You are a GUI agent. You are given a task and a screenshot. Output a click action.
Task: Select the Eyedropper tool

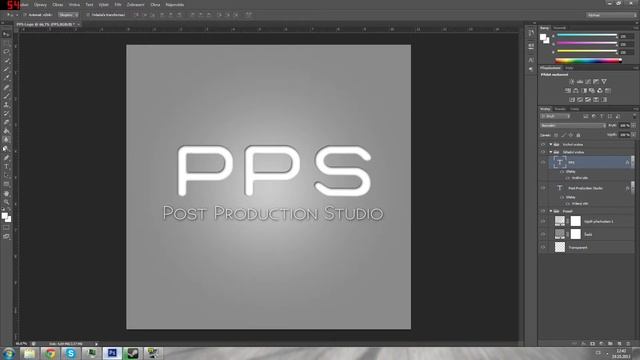tap(6, 78)
